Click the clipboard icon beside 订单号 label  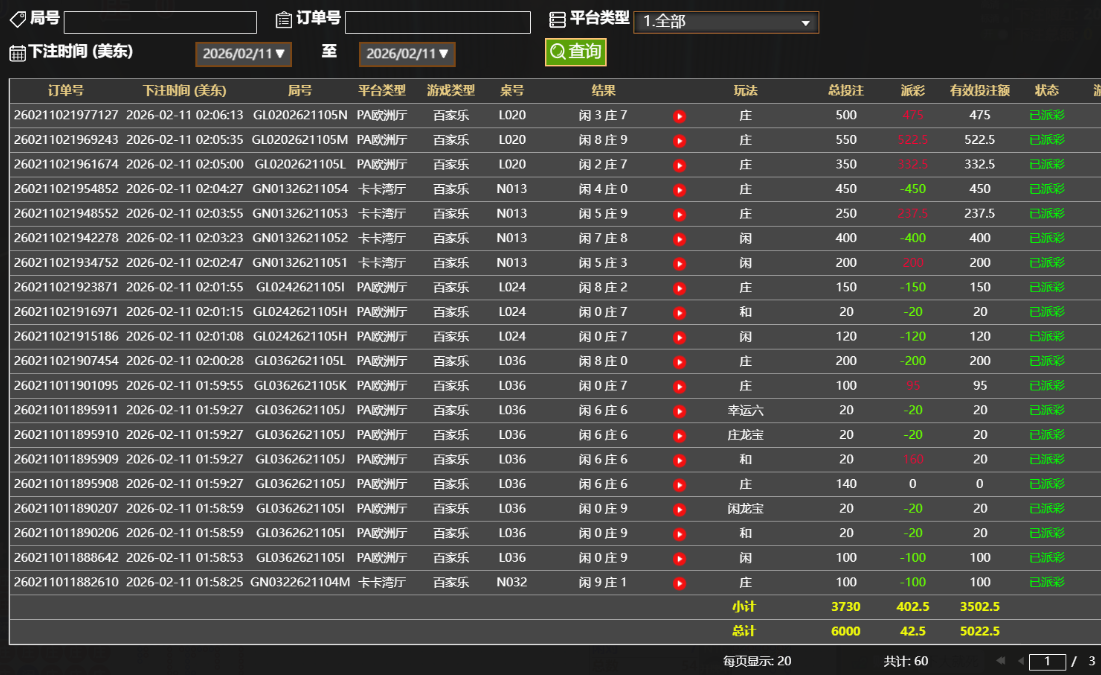(x=283, y=20)
